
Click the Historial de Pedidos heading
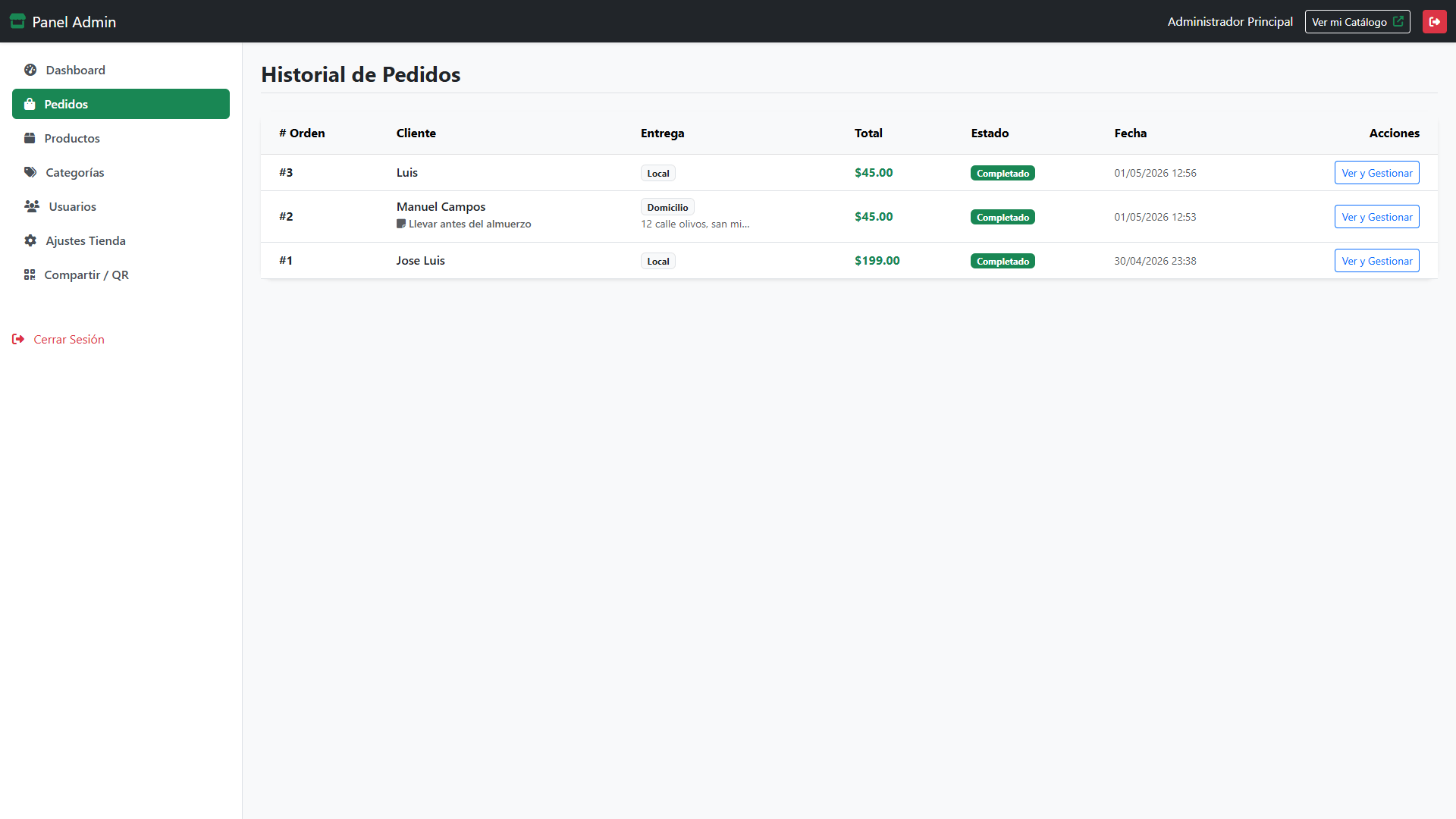(361, 74)
